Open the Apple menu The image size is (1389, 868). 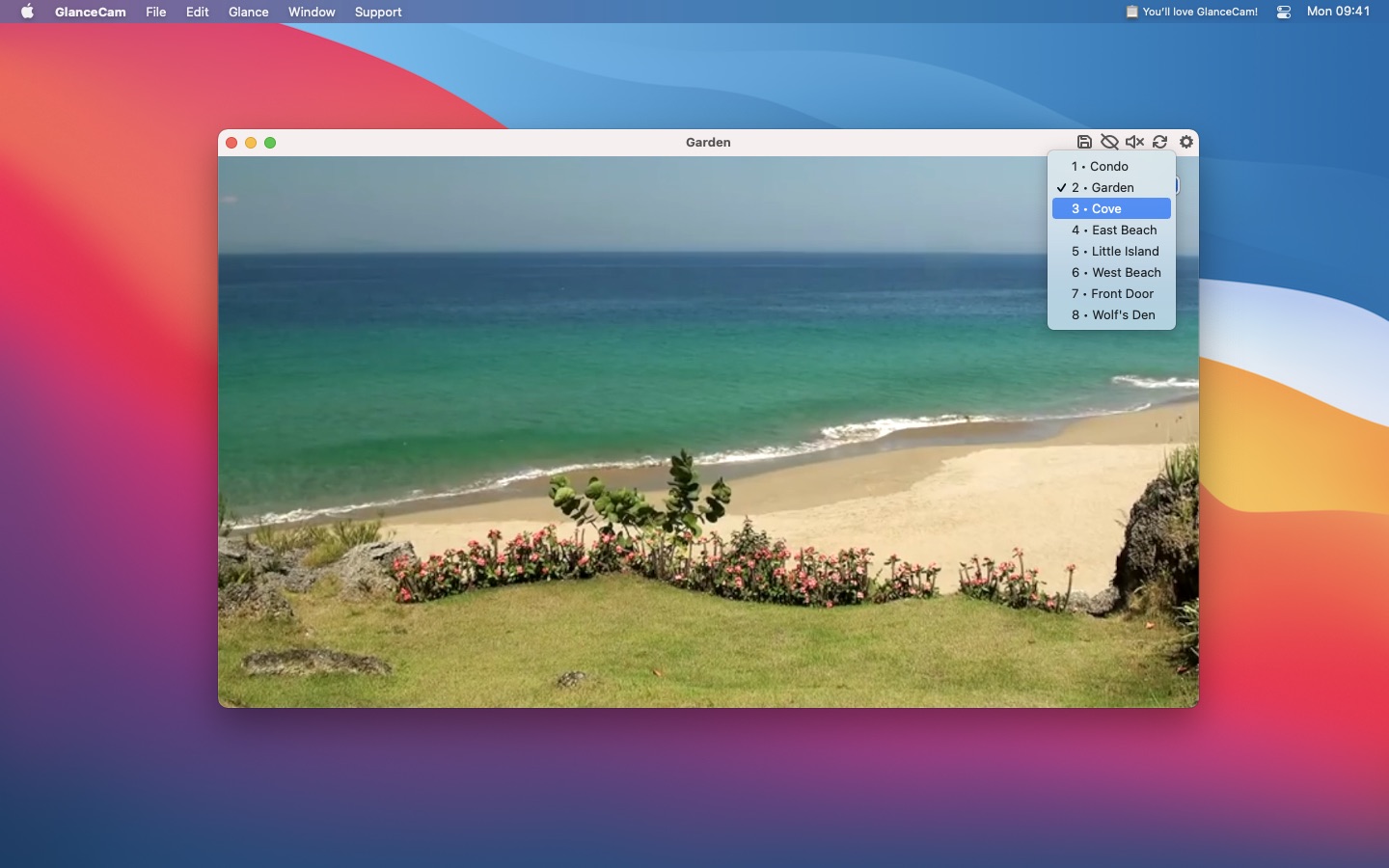coord(27,12)
